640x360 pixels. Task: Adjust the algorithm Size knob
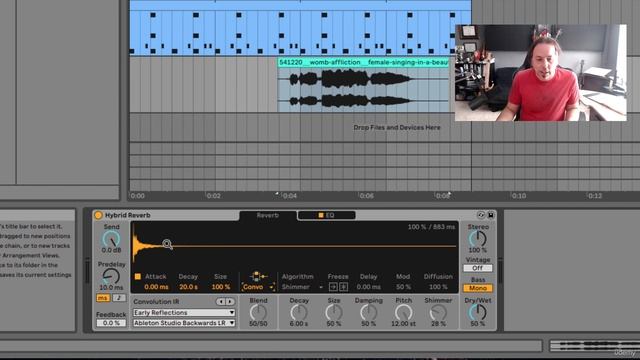(333, 313)
